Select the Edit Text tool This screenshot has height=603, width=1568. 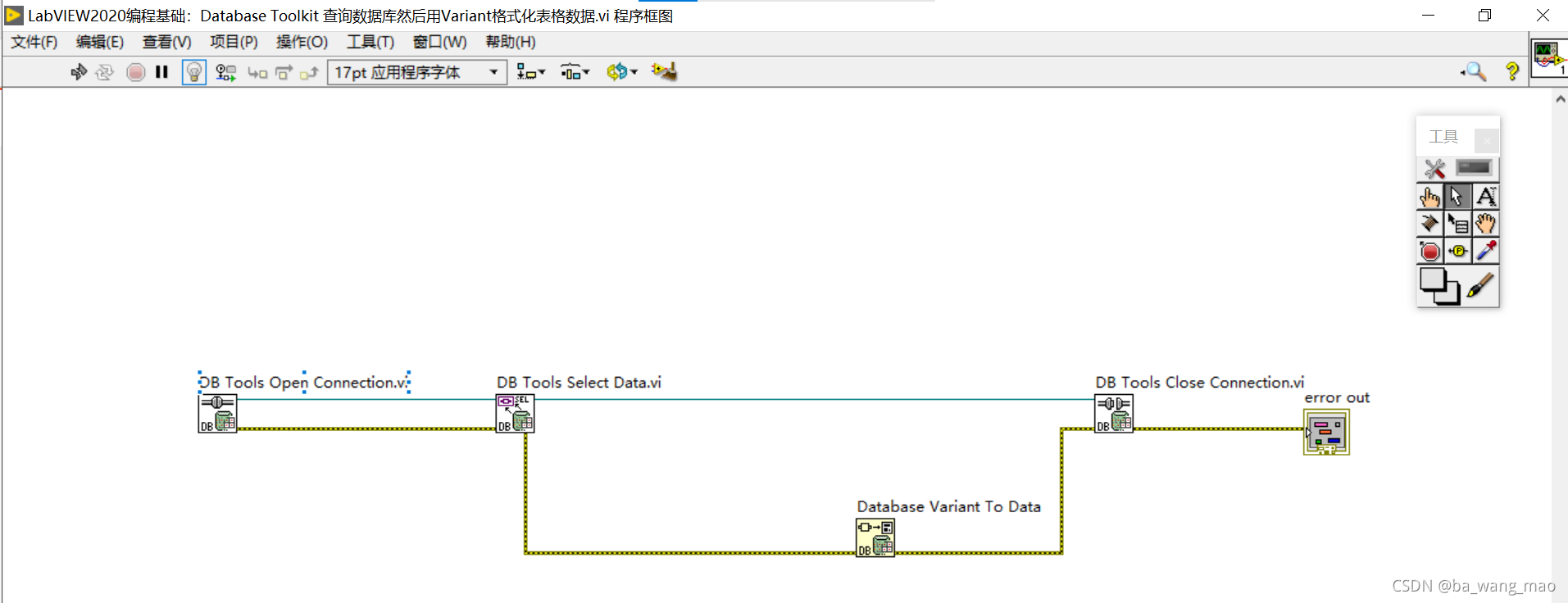point(1485,197)
